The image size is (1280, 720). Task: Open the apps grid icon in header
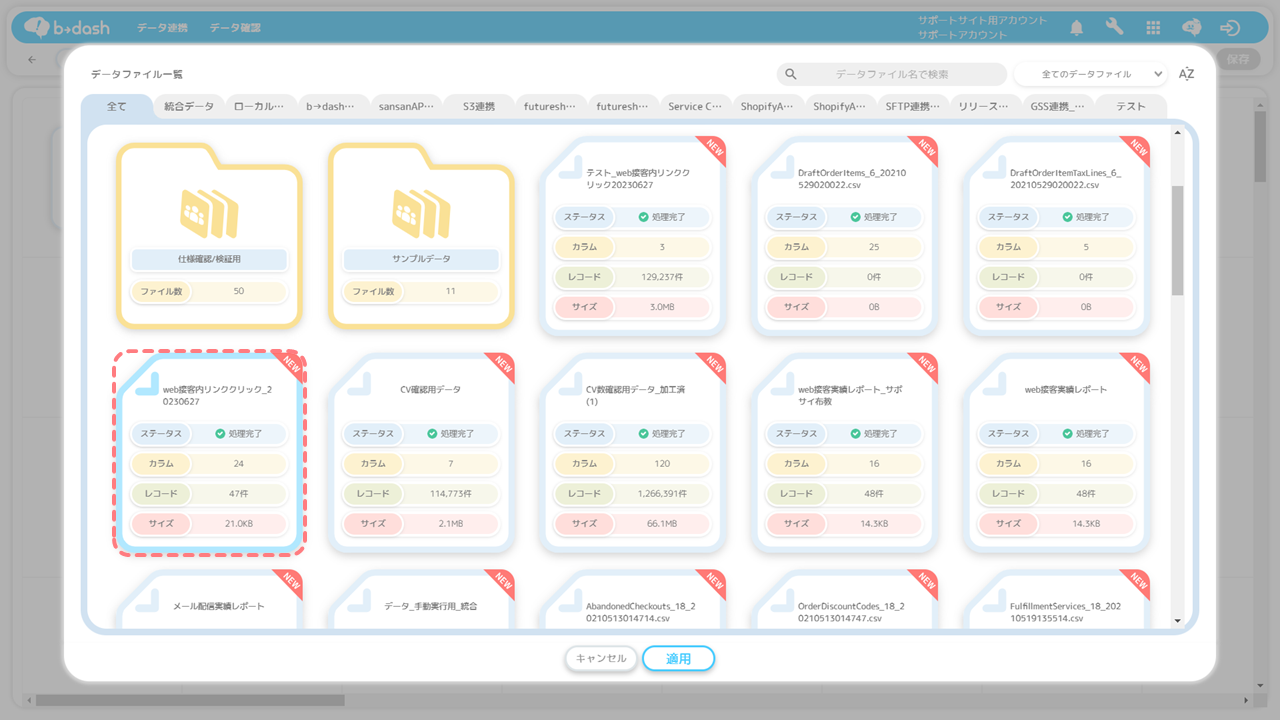[x=1153, y=28]
